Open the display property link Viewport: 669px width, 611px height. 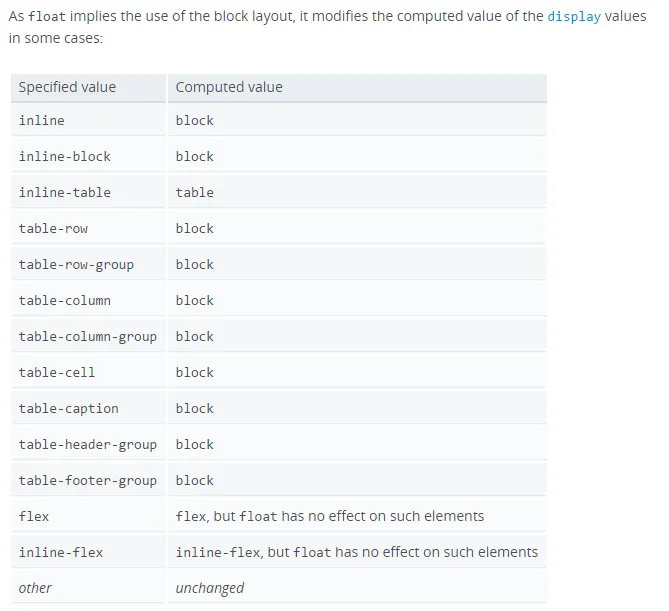tap(574, 16)
